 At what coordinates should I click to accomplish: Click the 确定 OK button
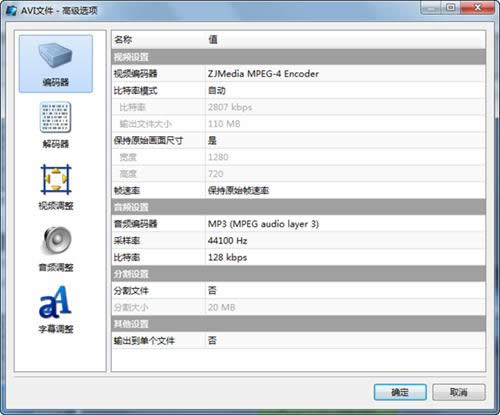[x=400, y=392]
